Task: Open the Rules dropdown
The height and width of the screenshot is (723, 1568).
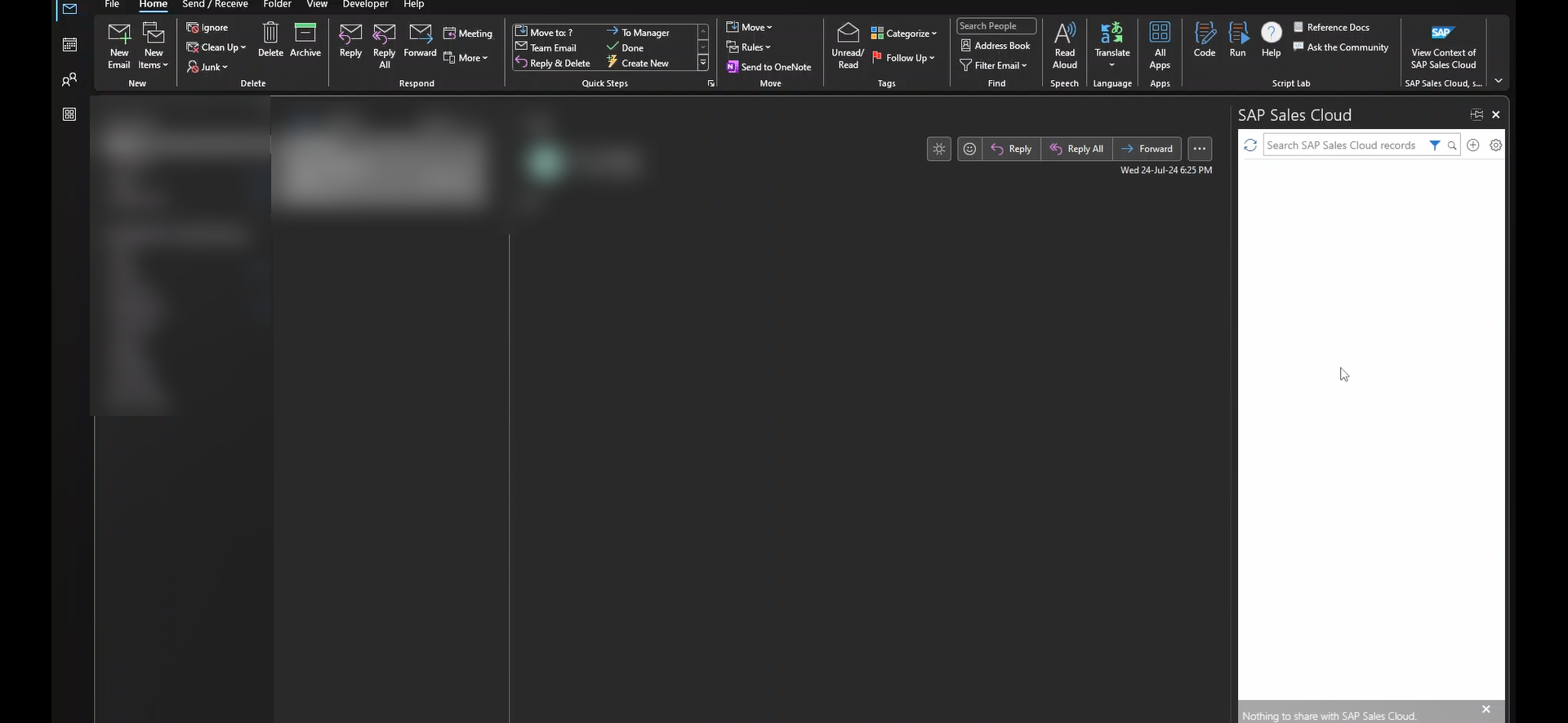Action: [748, 47]
